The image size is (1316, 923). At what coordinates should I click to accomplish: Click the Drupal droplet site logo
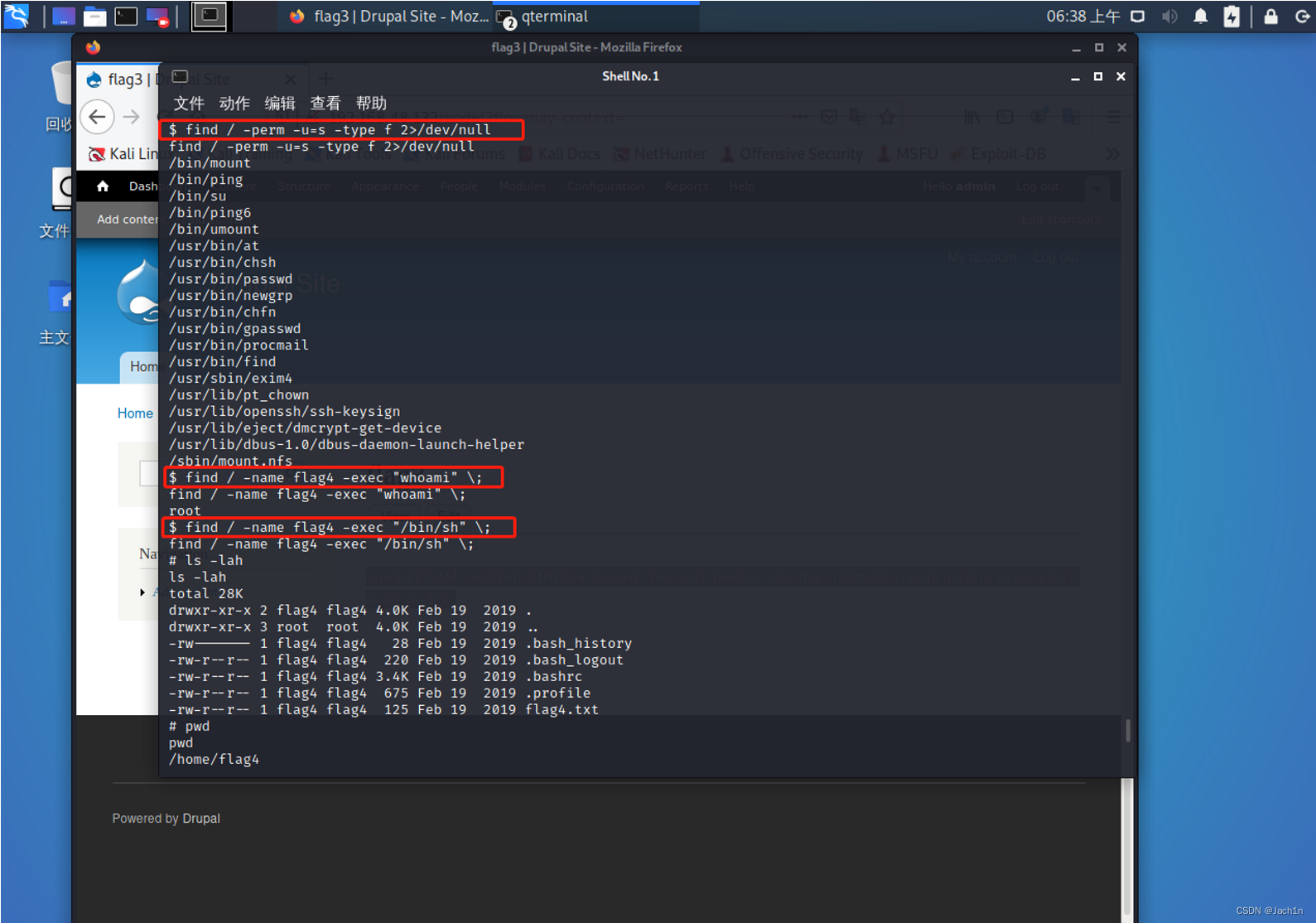(138, 292)
